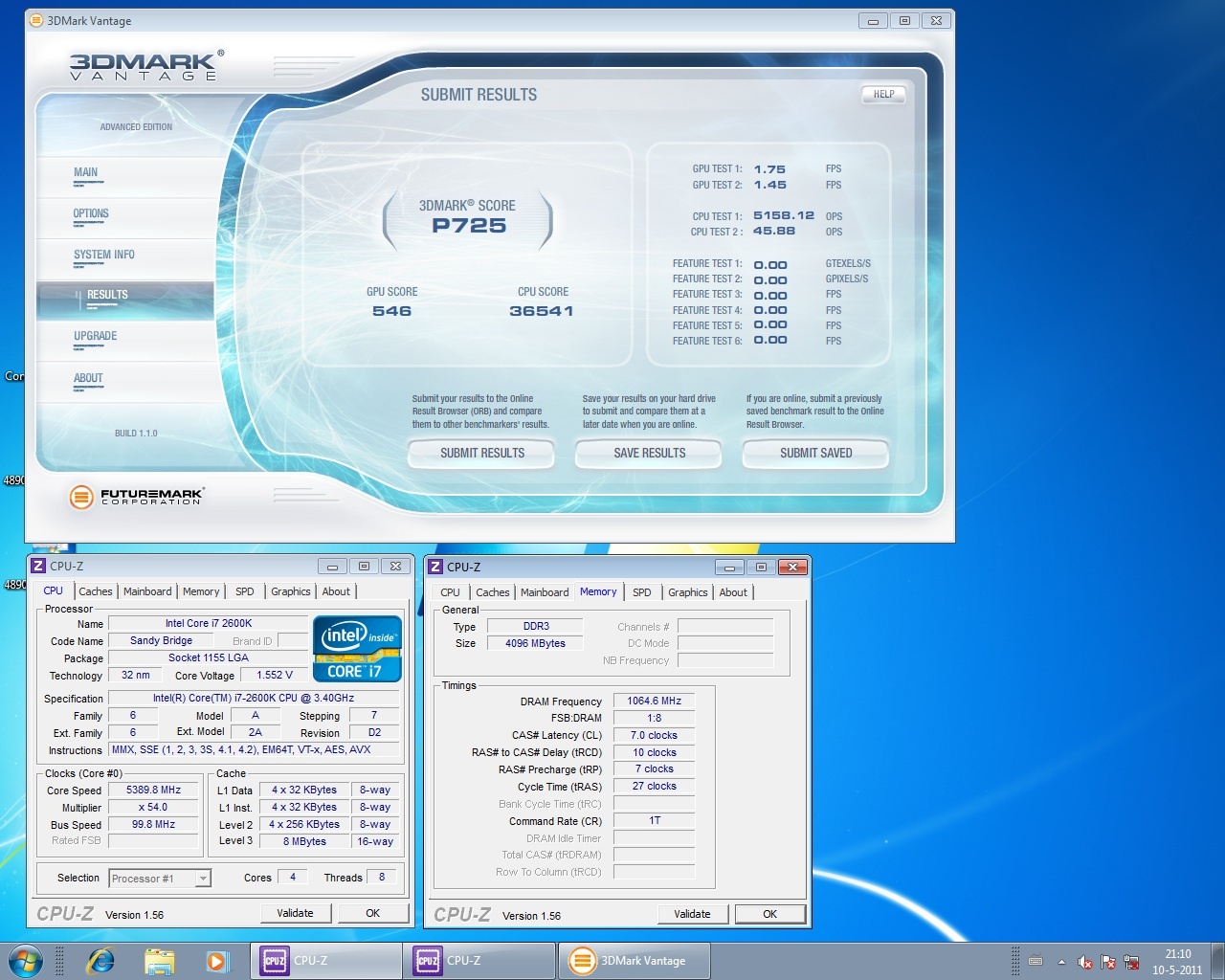The height and width of the screenshot is (980, 1225).
Task: Show hidden tray icons arrow
Action: pyautogui.click(x=1061, y=962)
